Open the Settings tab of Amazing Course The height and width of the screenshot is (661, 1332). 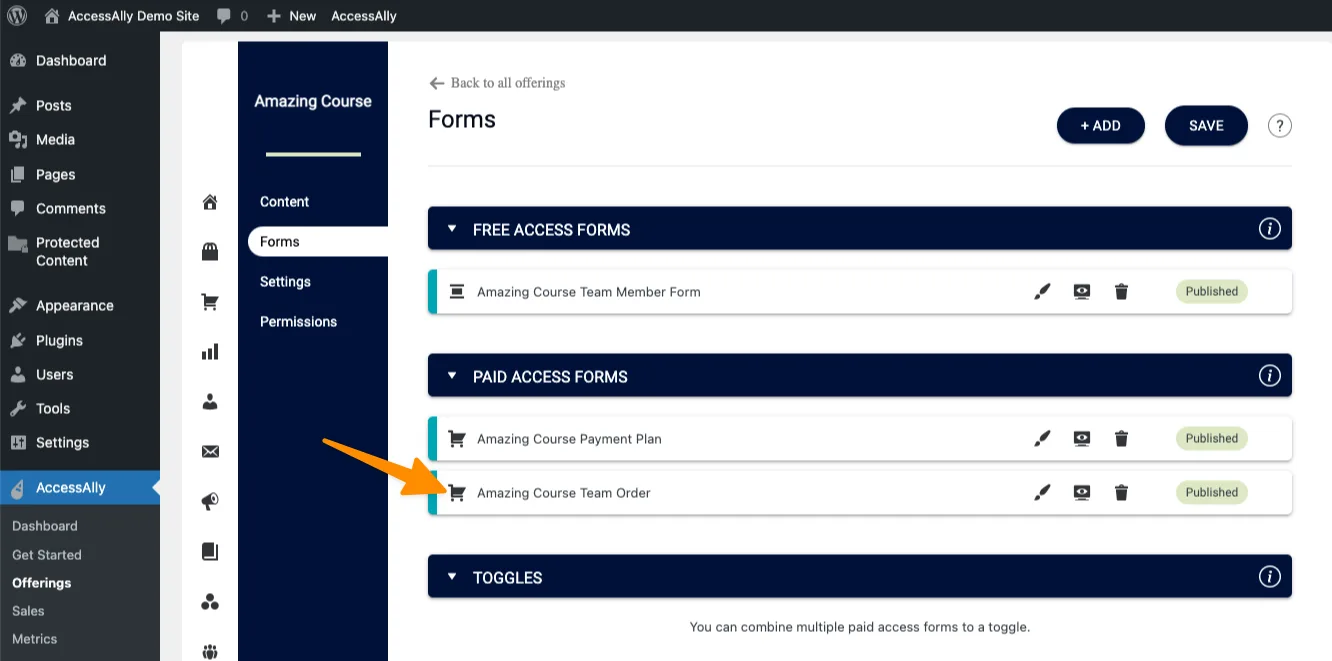[x=285, y=282]
